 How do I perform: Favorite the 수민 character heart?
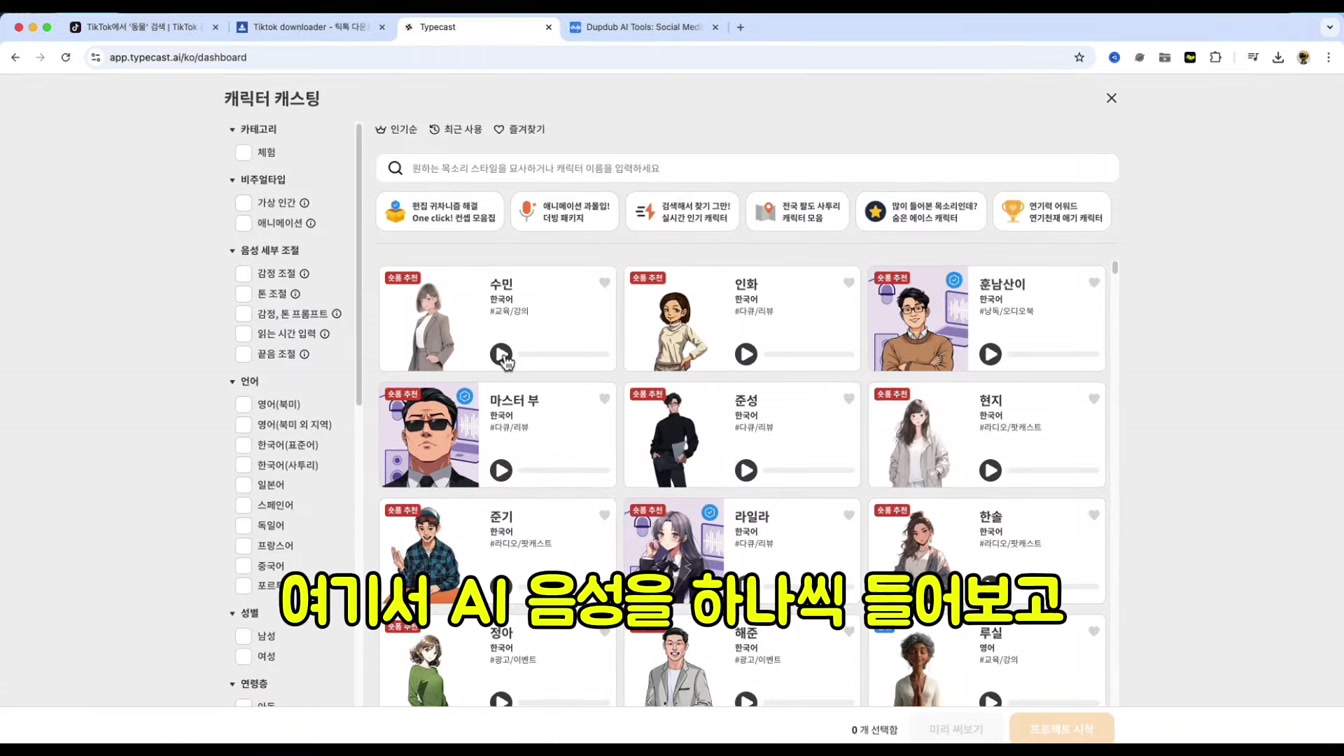[604, 283]
